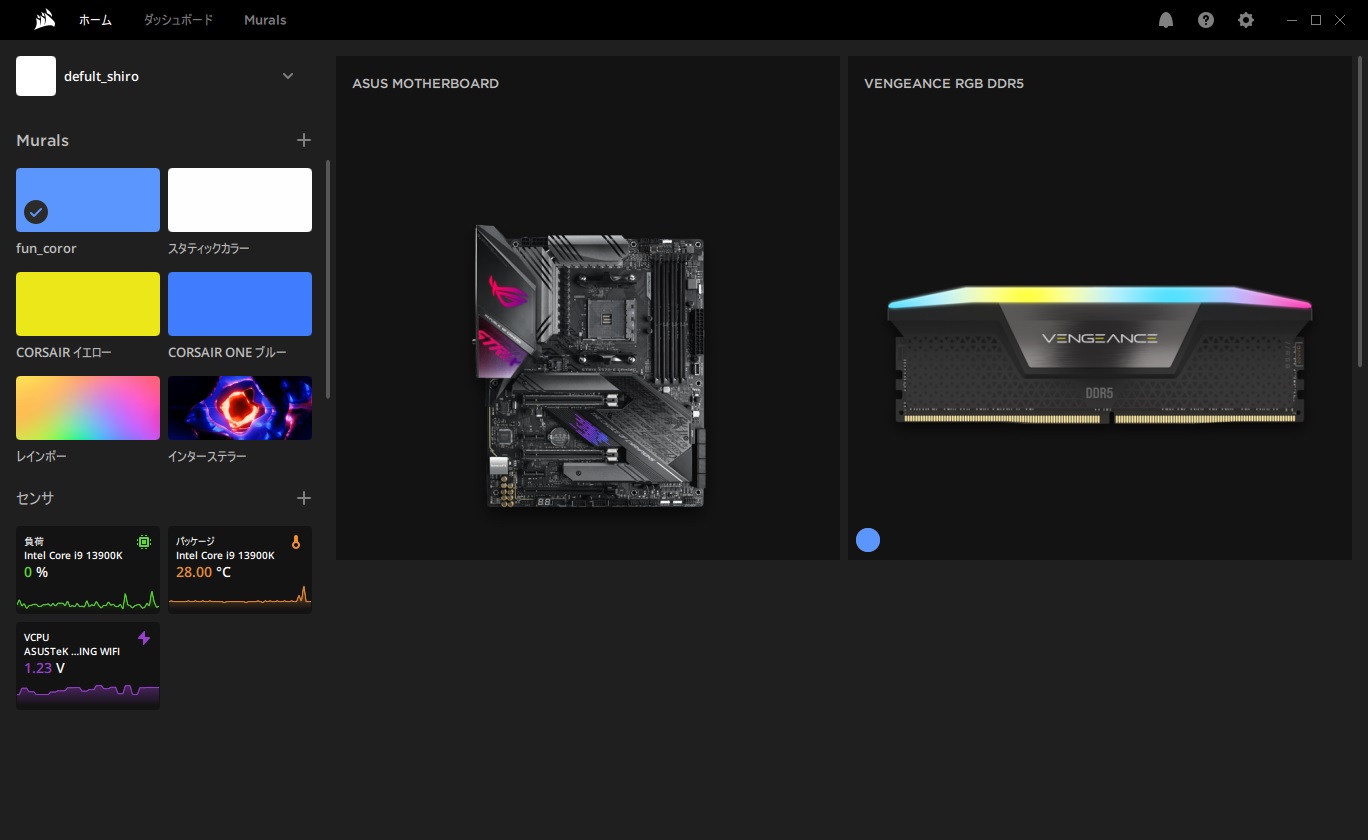This screenshot has width=1368, height=840.
Task: Select the レインボー gradient mural
Action: pyautogui.click(x=88, y=408)
